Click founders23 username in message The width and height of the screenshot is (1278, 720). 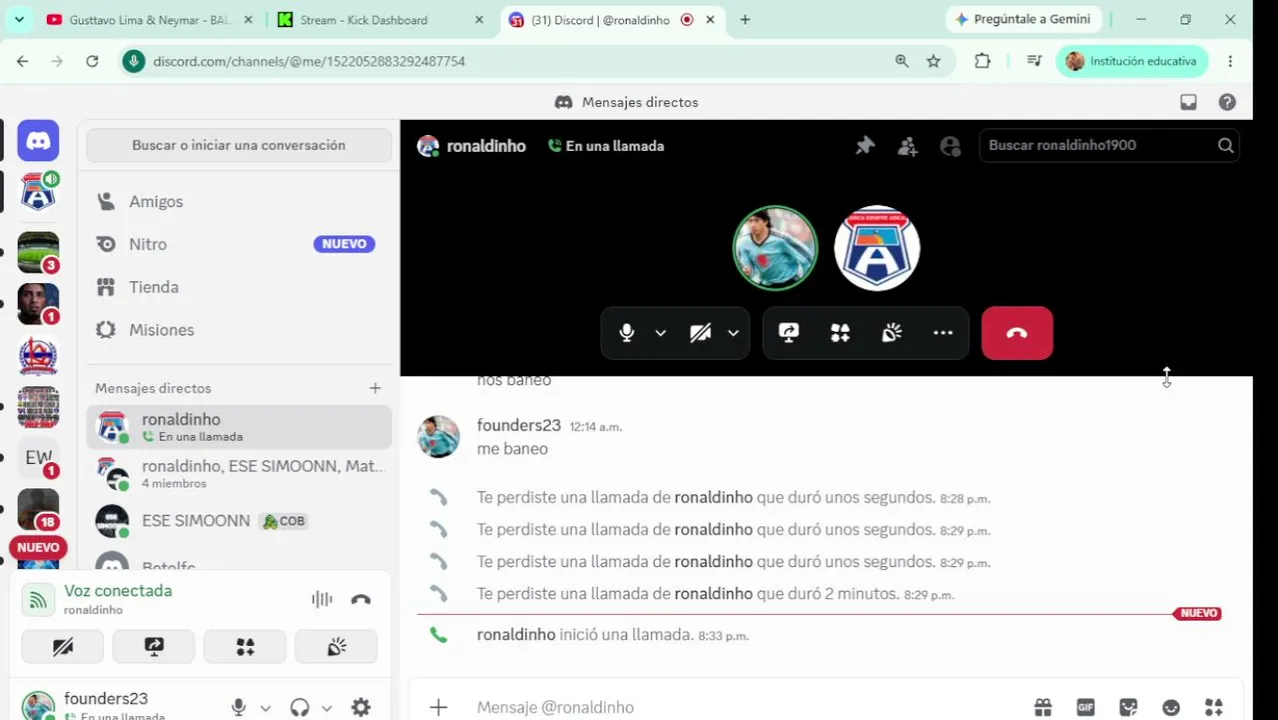pos(519,425)
